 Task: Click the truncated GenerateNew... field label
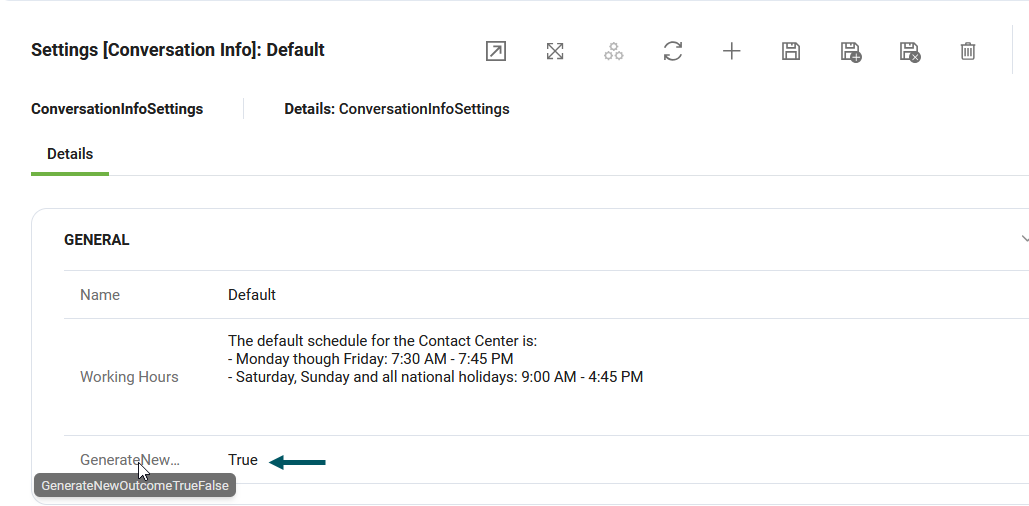pyautogui.click(x=129, y=460)
